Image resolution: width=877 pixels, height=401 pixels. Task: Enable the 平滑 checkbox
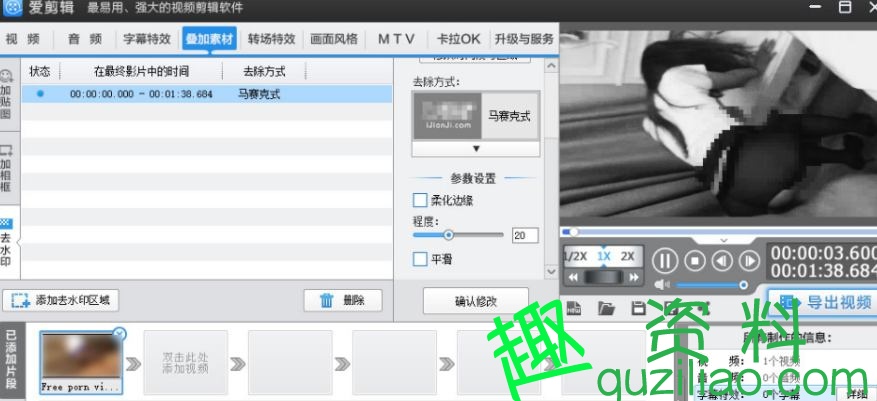click(419, 260)
